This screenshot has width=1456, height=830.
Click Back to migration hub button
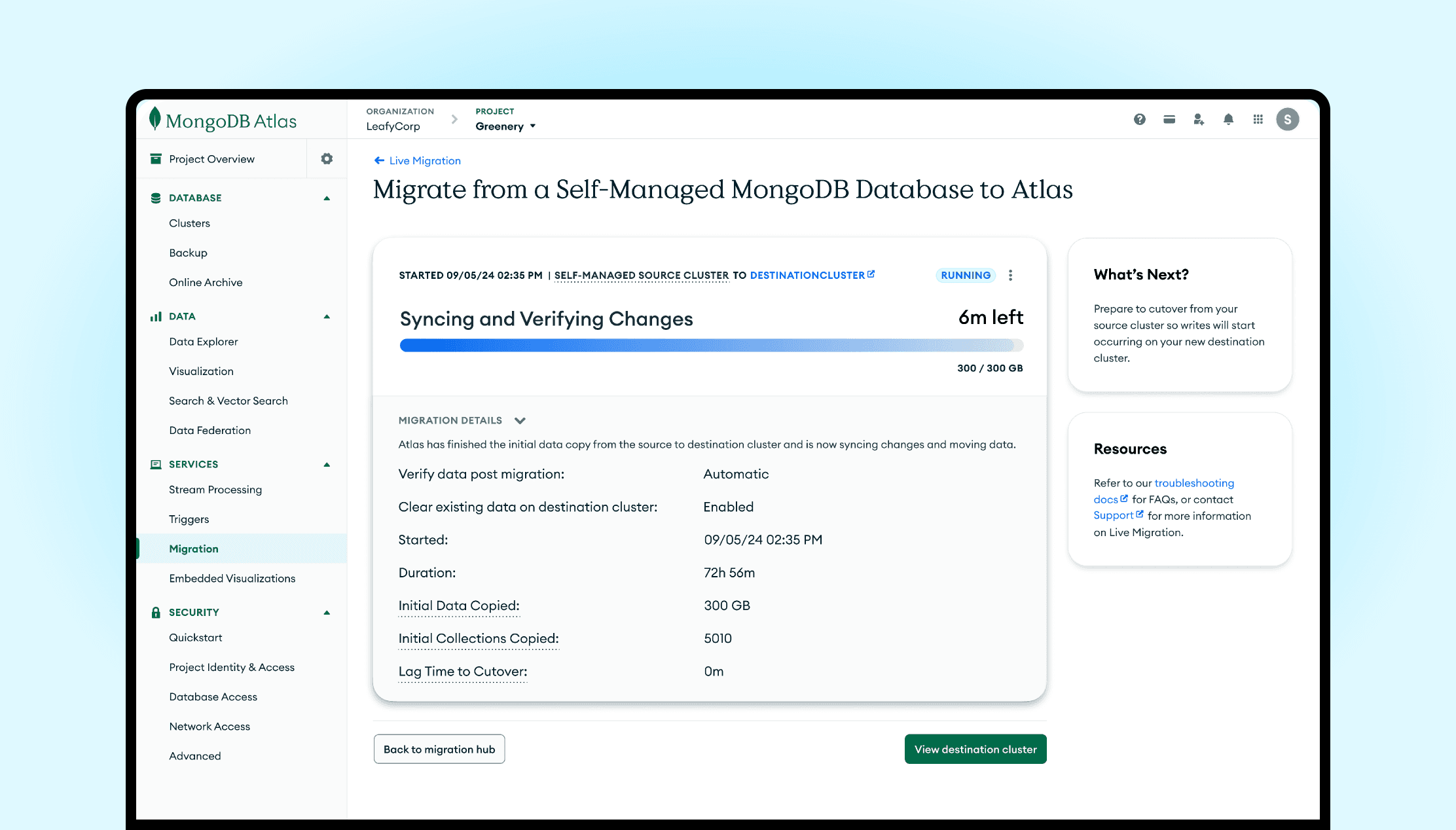439,749
